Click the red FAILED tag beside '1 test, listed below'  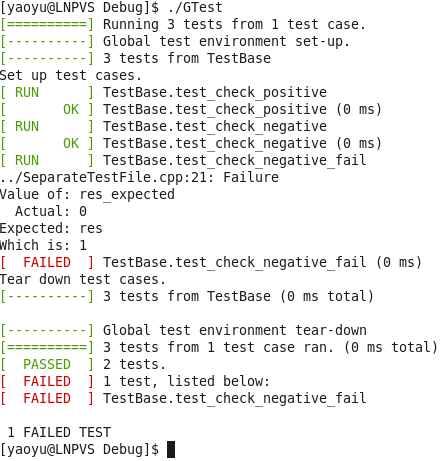47,381
